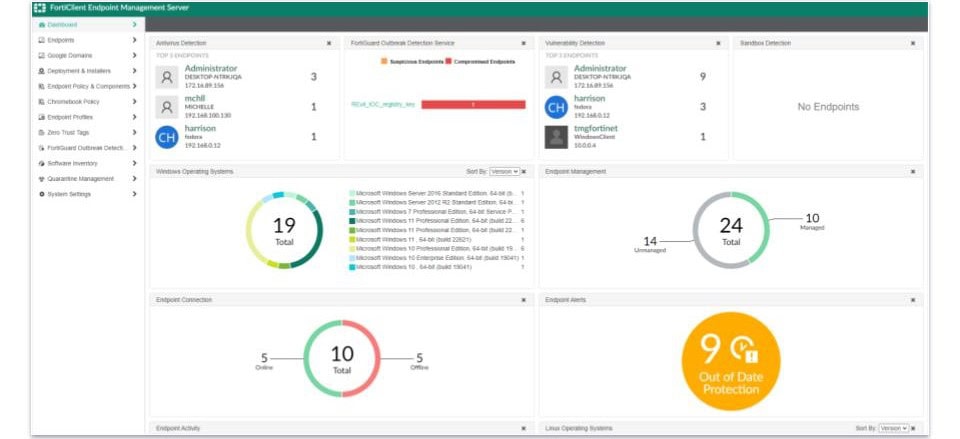Close the Linux Operating Systems widget
The width and height of the screenshot is (960, 439).
tap(913, 429)
